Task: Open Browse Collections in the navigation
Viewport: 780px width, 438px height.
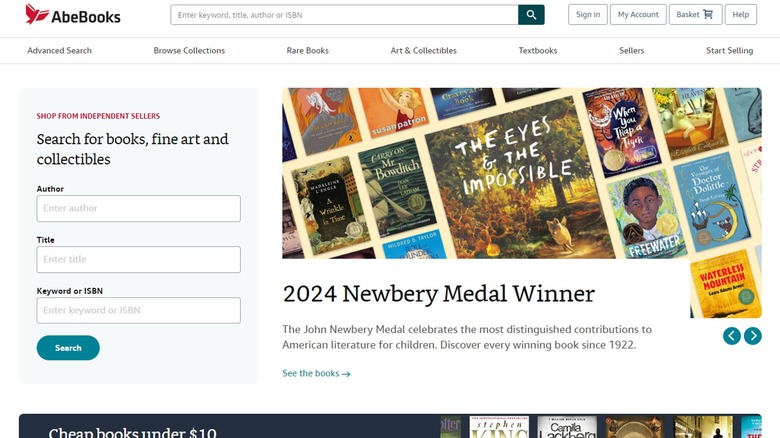Action: pyautogui.click(x=189, y=51)
